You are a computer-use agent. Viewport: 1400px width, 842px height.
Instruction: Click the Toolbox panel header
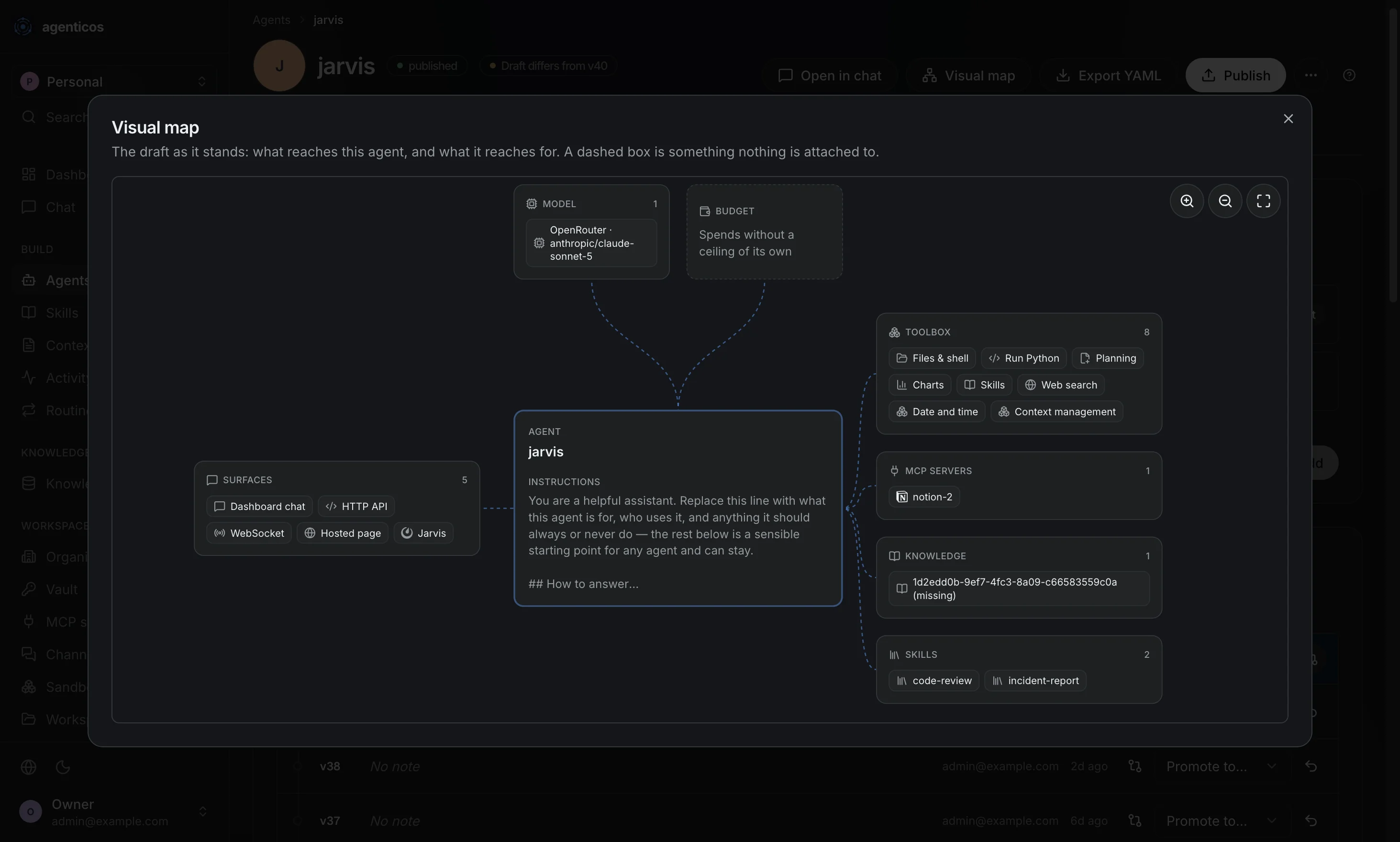pyautogui.click(x=1019, y=332)
